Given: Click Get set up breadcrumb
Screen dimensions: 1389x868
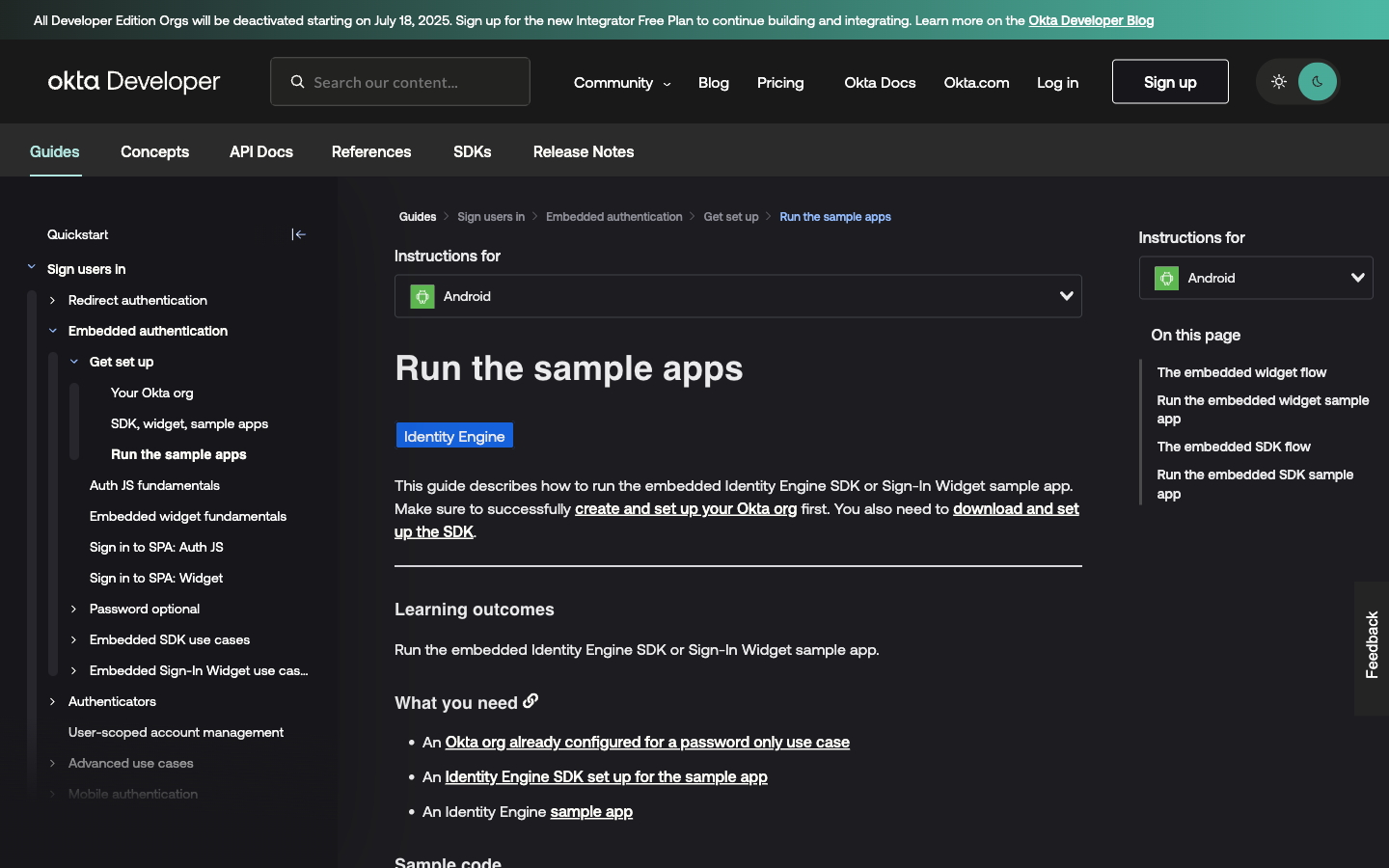Looking at the screenshot, I should pos(731,217).
